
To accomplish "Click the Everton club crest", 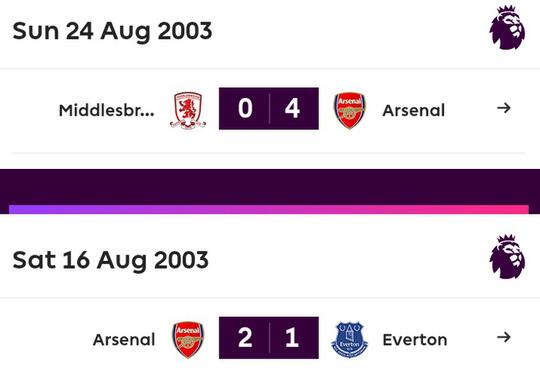I will 350,340.
